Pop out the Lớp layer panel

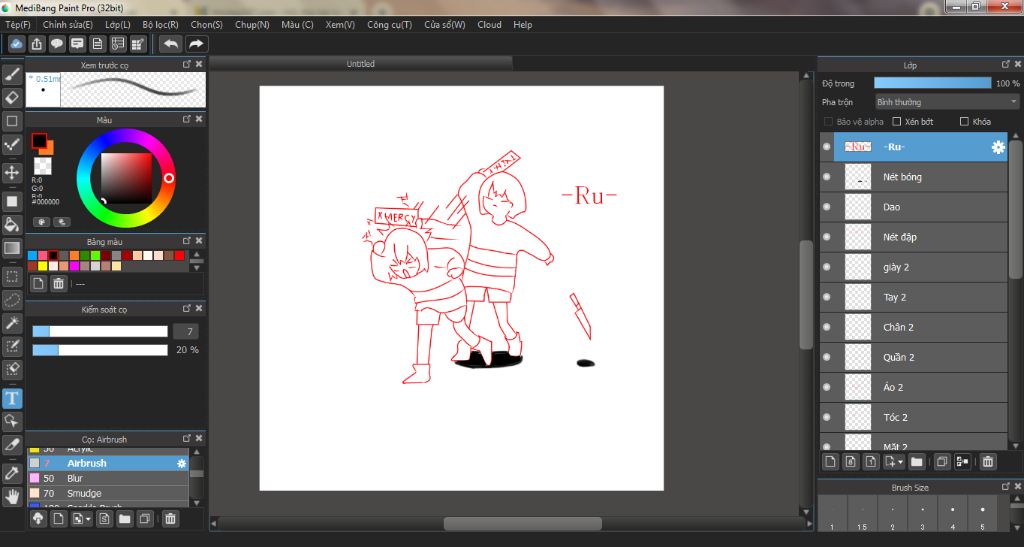1006,65
